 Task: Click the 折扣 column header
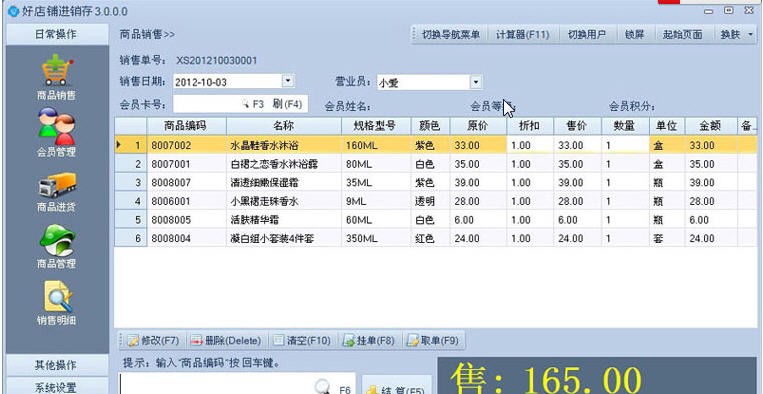click(530, 126)
